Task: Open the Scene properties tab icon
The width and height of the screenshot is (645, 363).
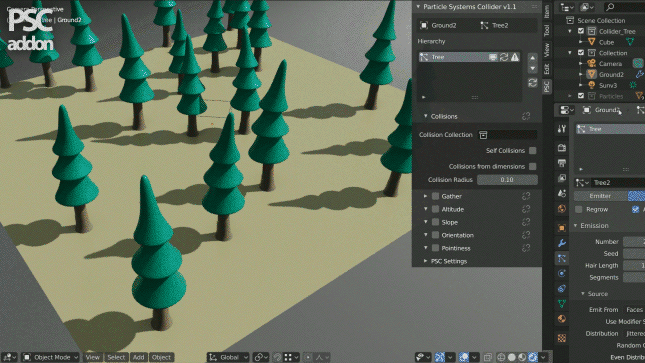Action: 561,193
